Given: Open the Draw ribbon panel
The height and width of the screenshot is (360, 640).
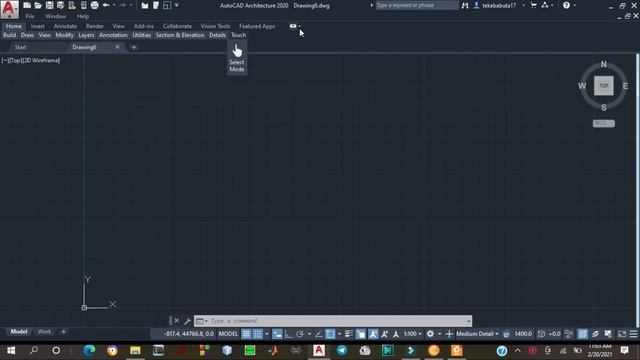Looking at the screenshot, I should click(x=27, y=35).
